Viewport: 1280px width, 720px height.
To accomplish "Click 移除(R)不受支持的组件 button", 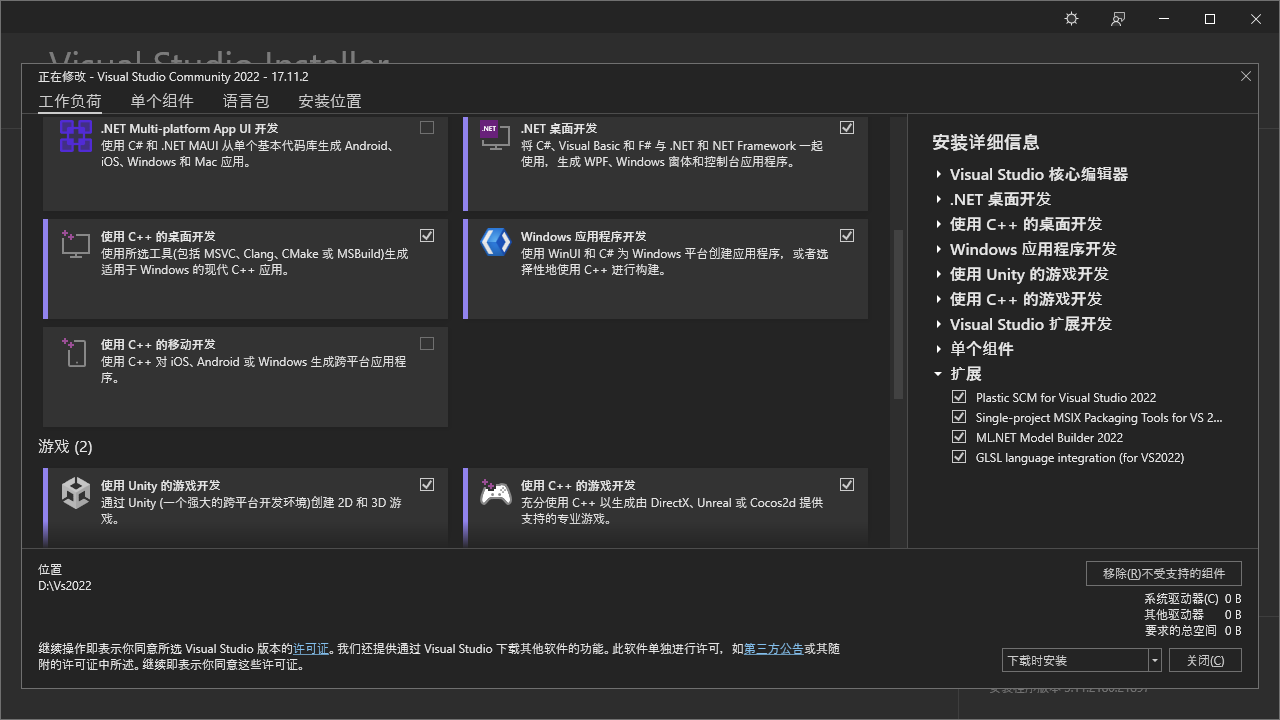I will [x=1164, y=573].
